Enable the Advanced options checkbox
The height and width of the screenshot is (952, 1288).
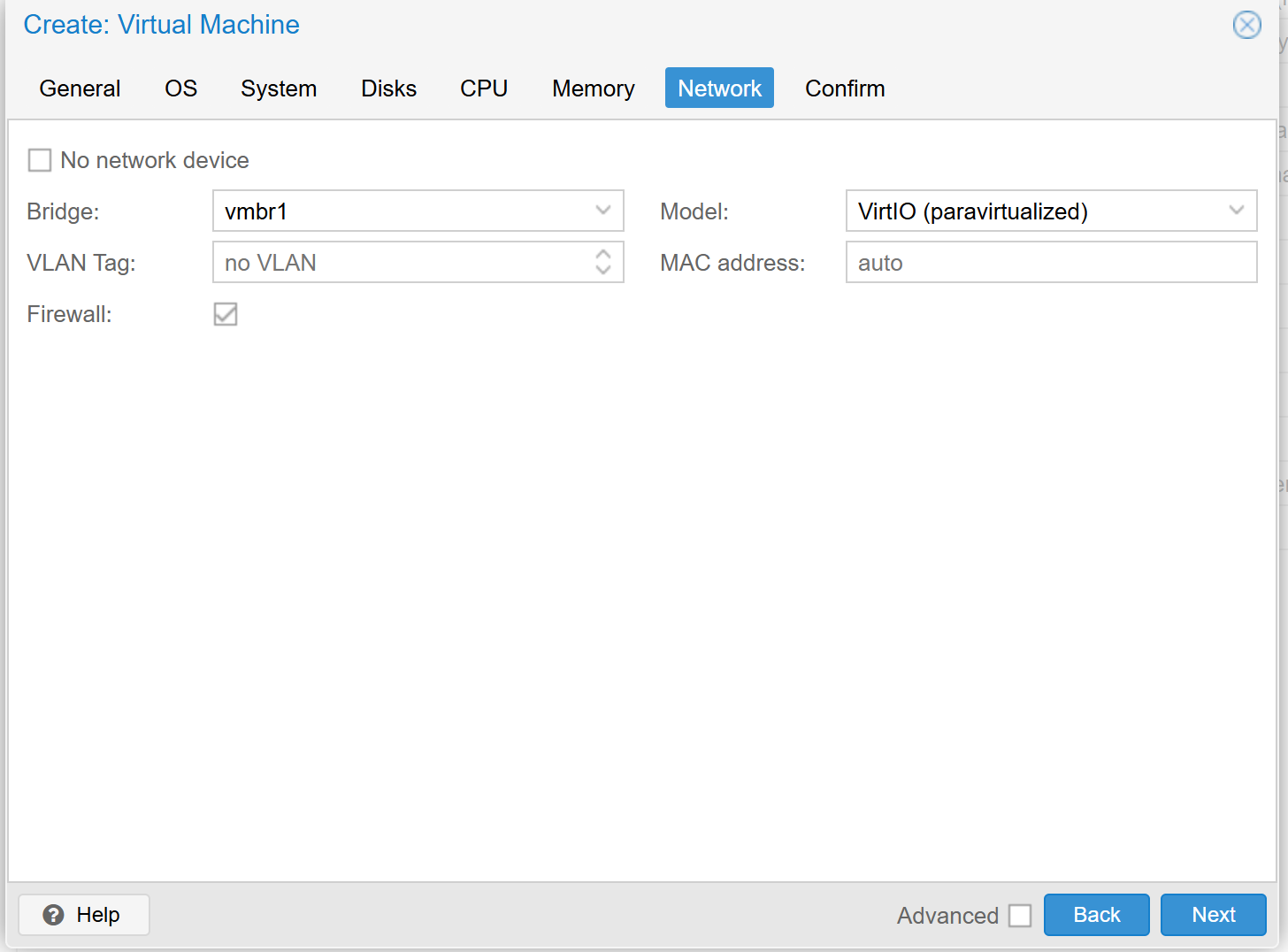1020,916
